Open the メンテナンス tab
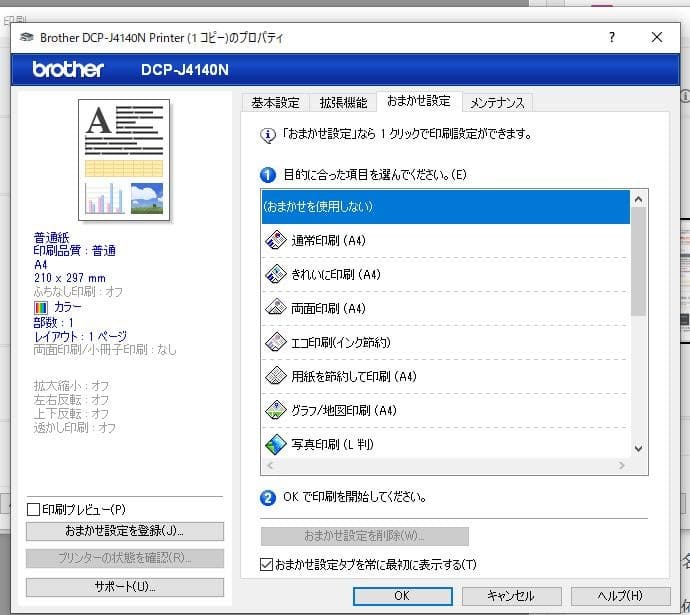Viewport: 690px width, 615px height. (x=498, y=103)
